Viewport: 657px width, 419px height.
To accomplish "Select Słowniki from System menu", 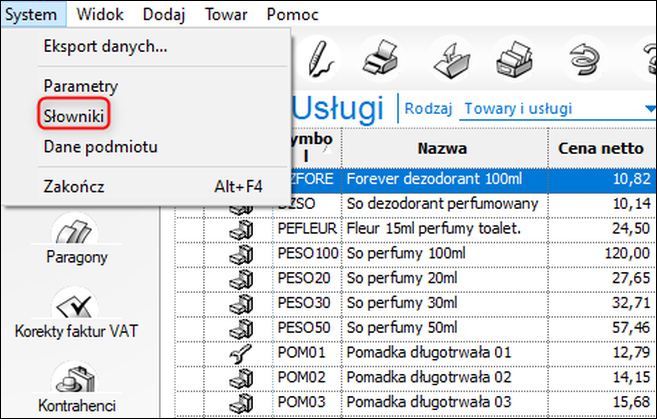I will (x=74, y=115).
